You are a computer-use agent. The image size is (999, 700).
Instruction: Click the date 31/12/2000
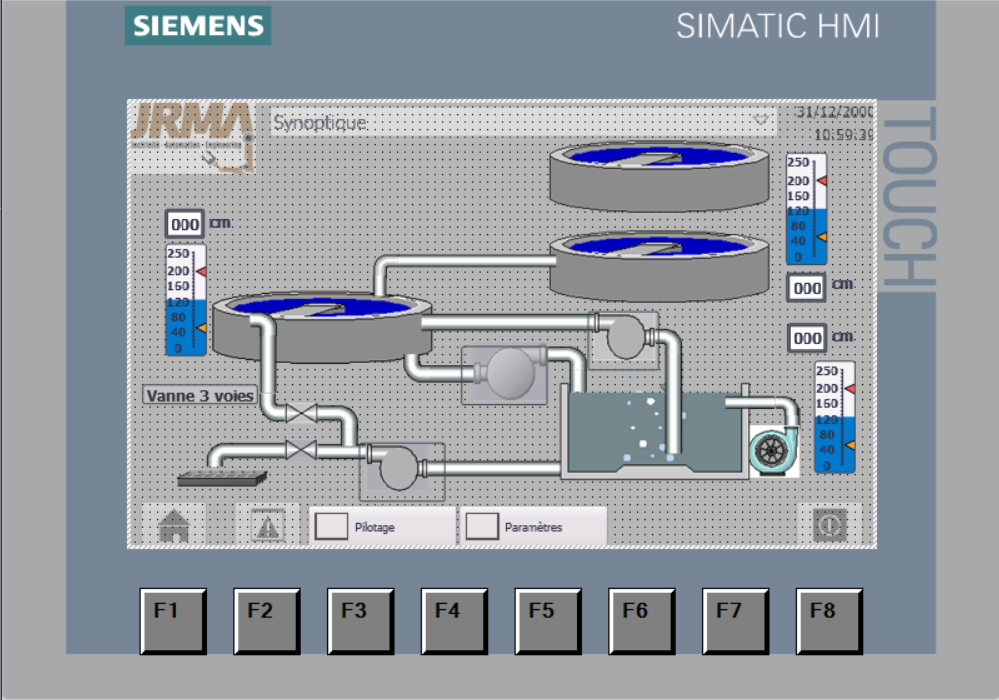(835, 112)
